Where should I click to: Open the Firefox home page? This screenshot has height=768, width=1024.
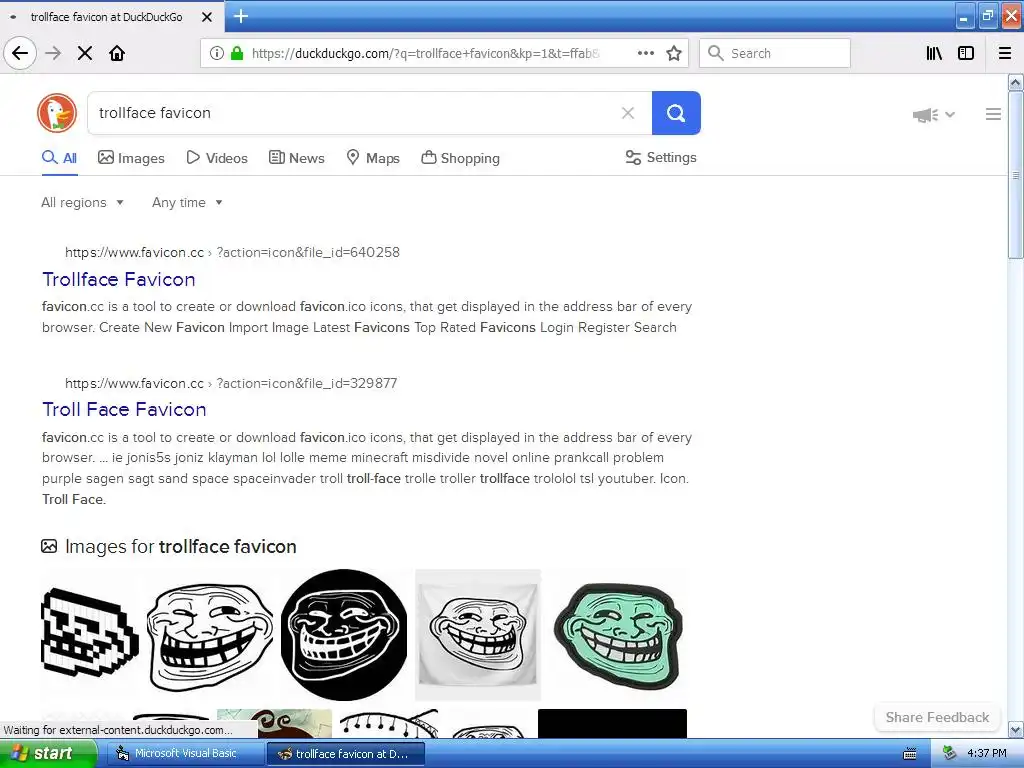click(x=117, y=53)
